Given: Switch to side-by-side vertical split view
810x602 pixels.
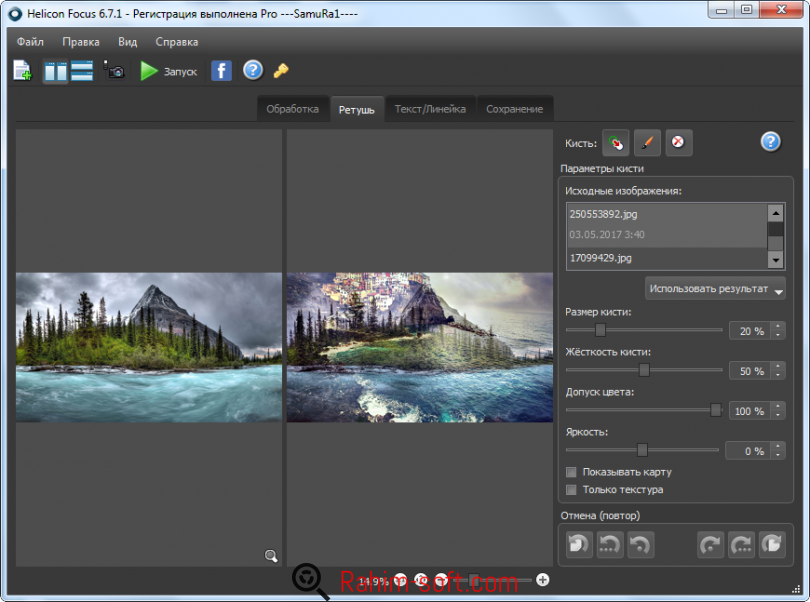Looking at the screenshot, I should [56, 70].
